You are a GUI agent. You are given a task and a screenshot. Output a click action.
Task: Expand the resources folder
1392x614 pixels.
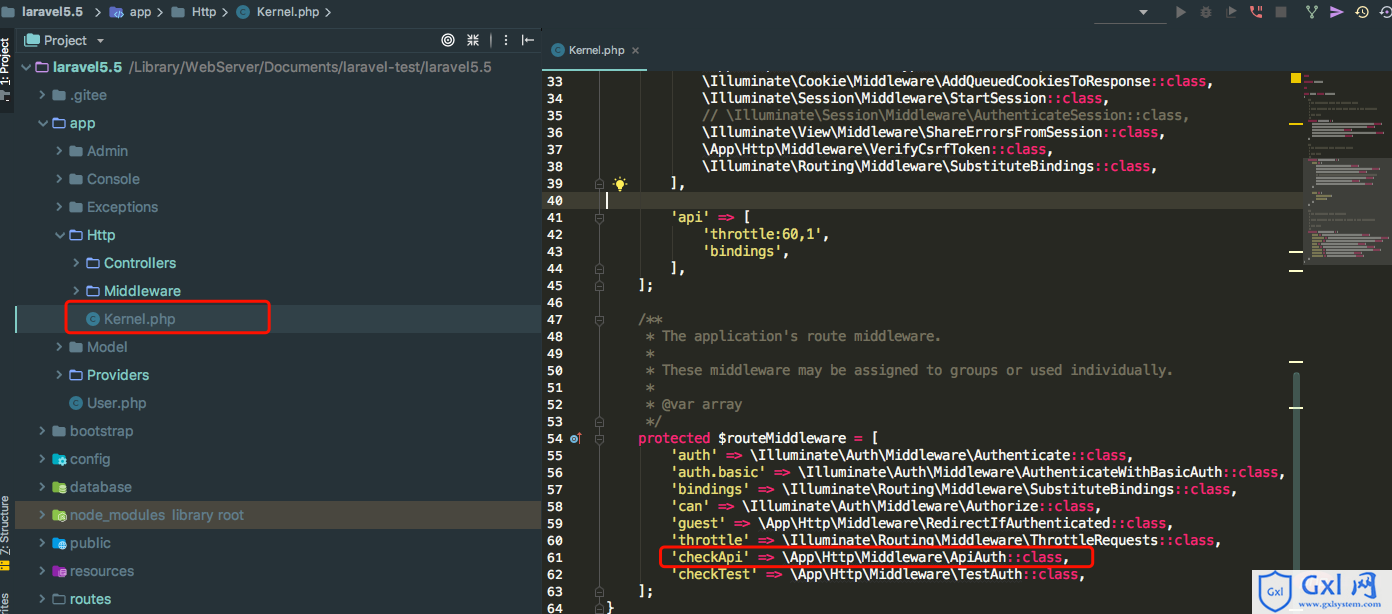[x=42, y=571]
